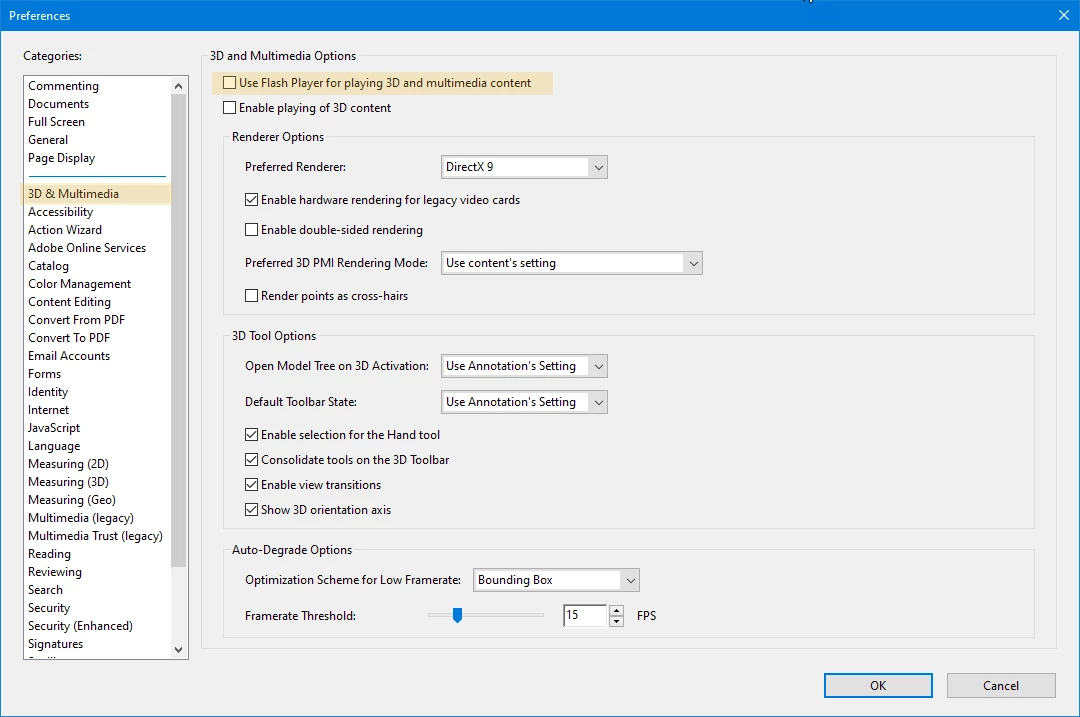The image size is (1080, 717).
Task: Open the Preferred 3D PMI Rendering Mode dropdown
Action: [694, 262]
